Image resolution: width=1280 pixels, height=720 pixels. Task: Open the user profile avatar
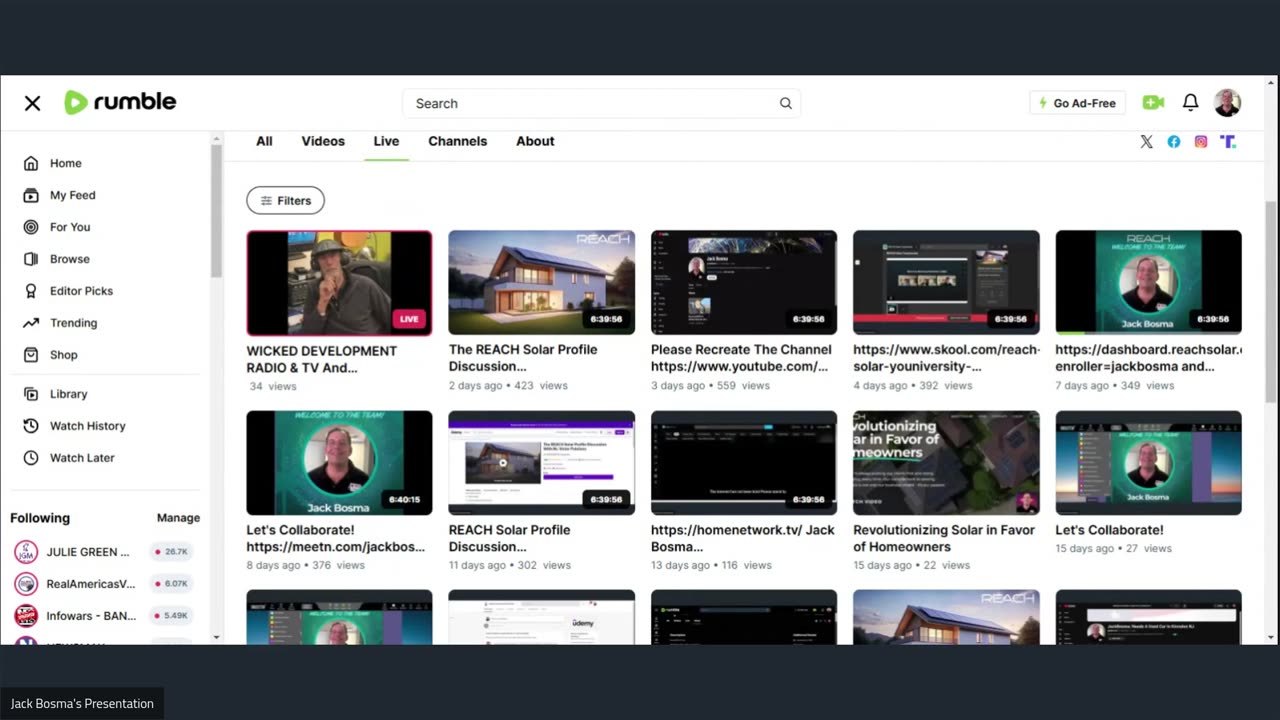click(1227, 102)
